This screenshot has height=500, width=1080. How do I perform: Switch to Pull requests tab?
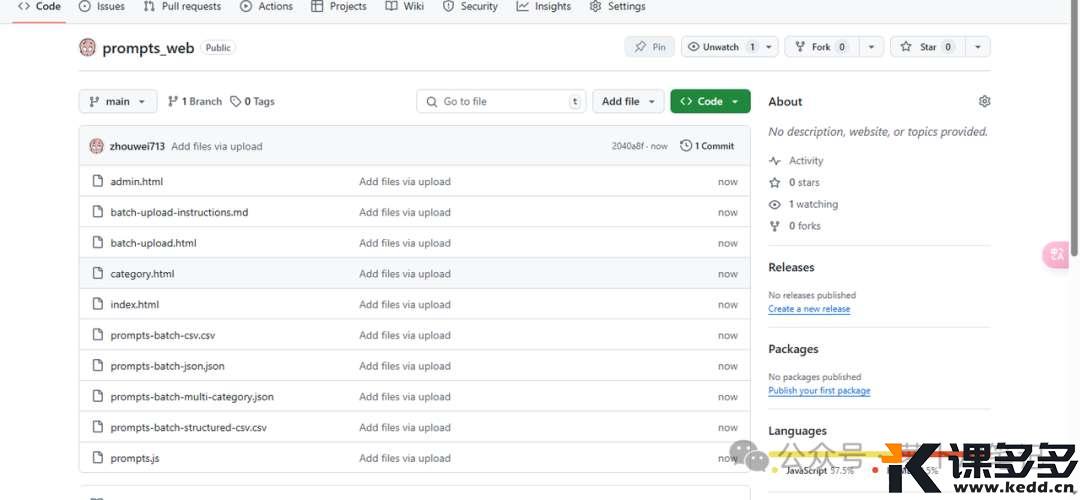[x=183, y=6]
